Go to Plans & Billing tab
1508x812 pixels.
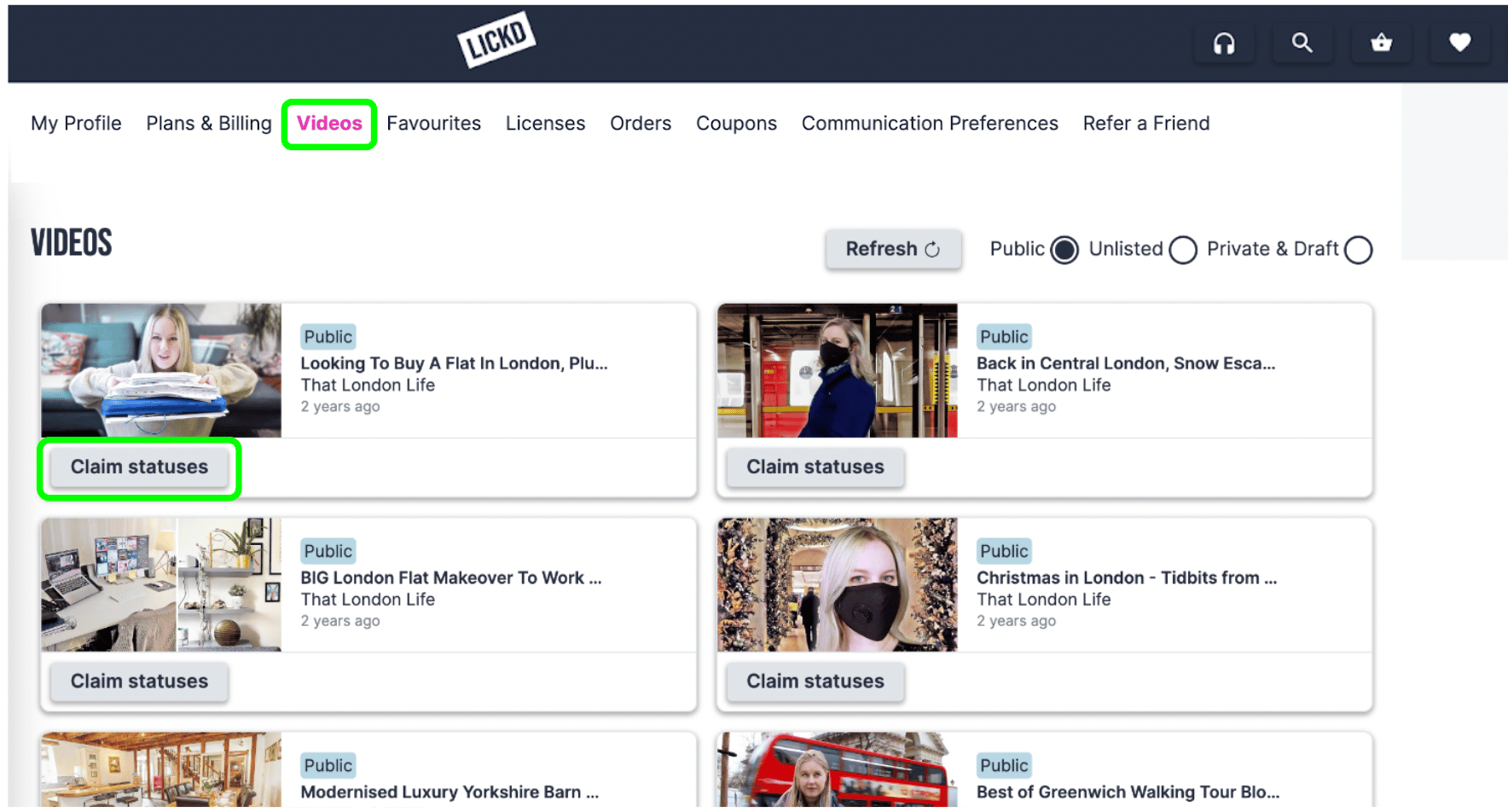coord(208,124)
